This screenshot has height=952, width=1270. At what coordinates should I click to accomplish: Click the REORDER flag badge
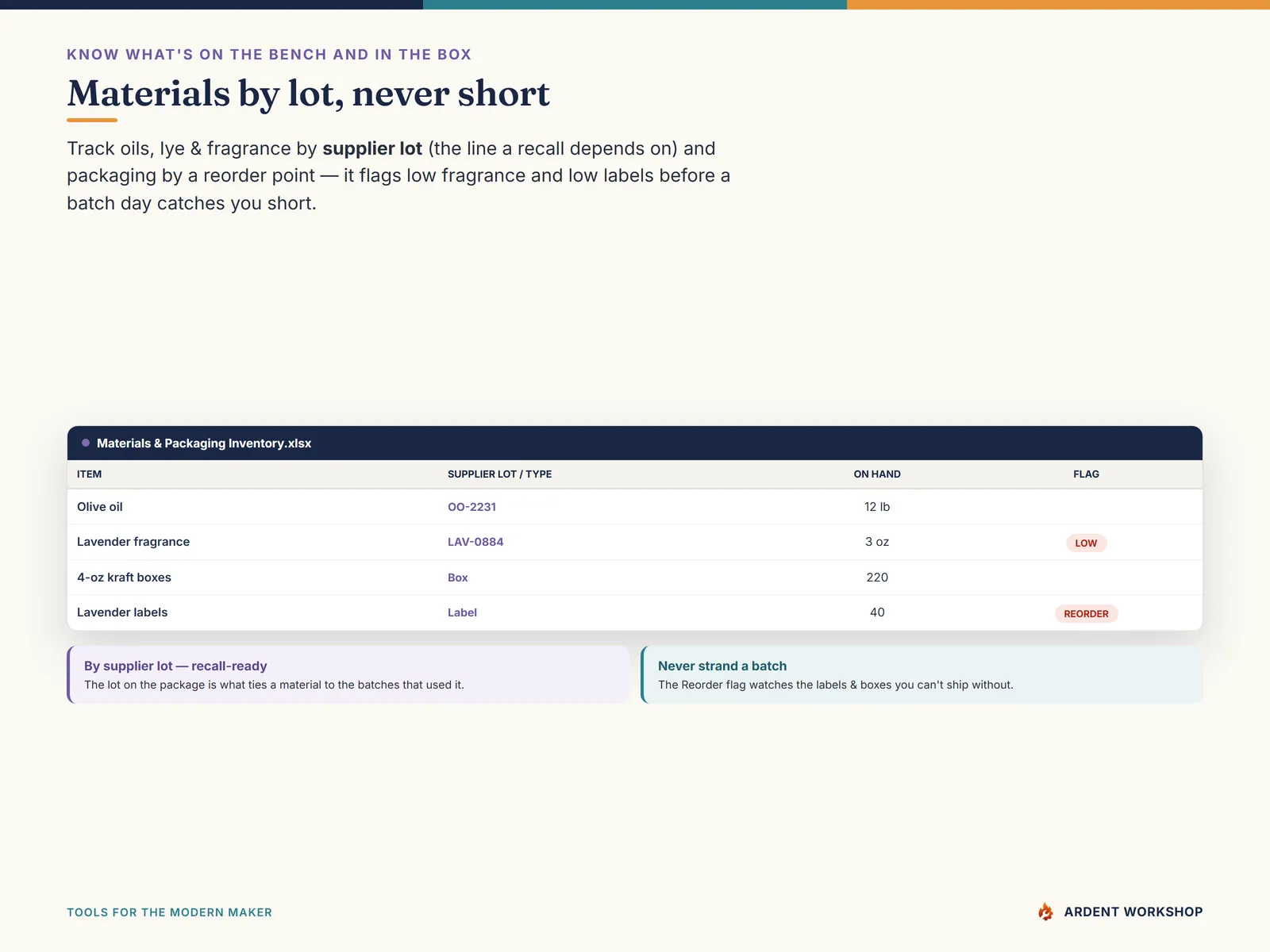[x=1086, y=614]
